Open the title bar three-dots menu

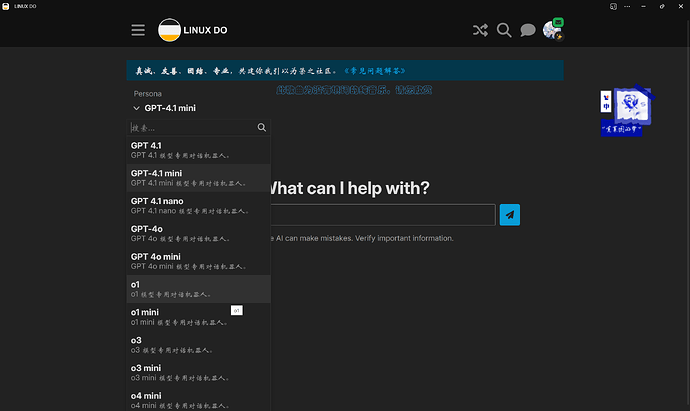627,6
